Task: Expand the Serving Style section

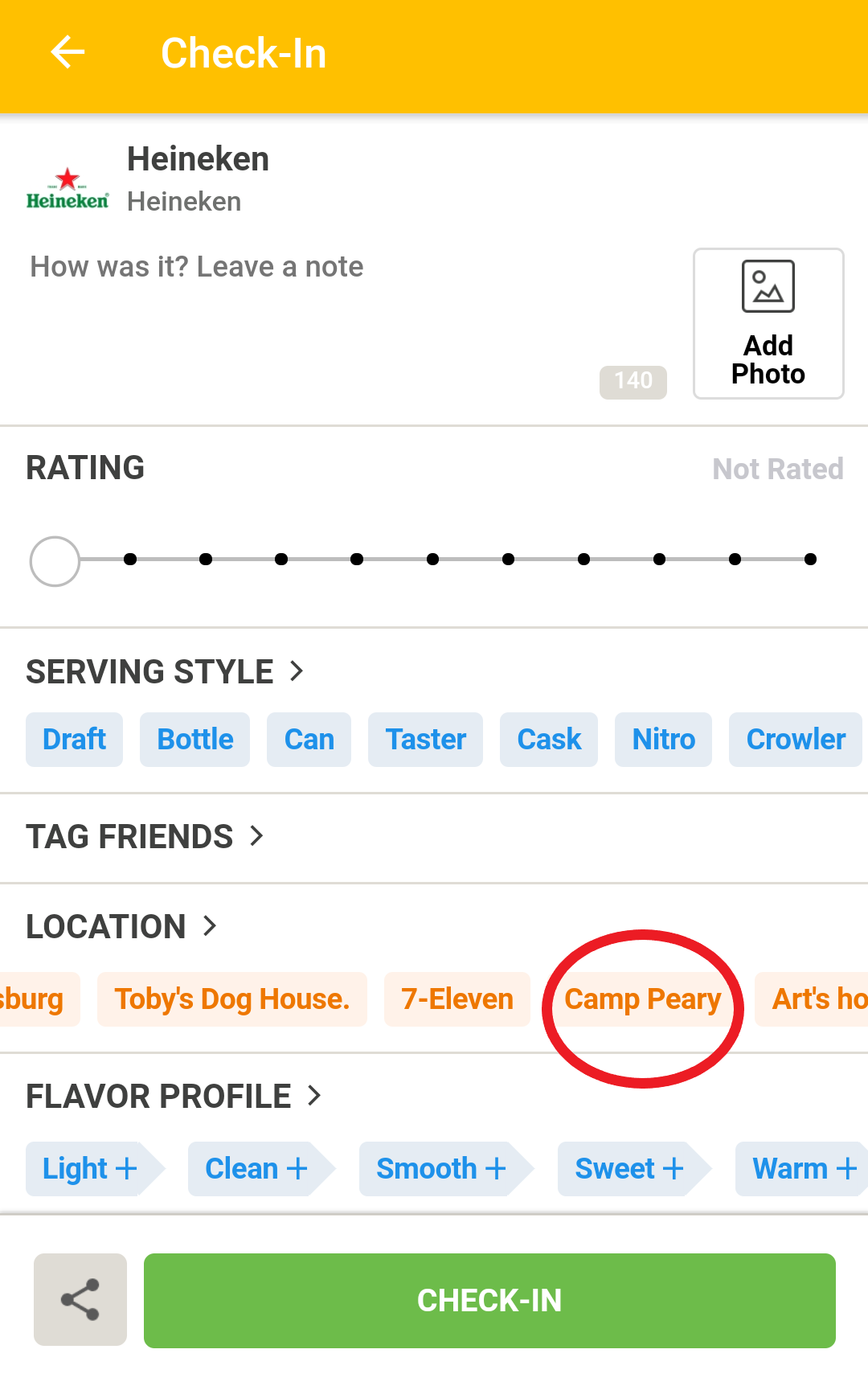Action: pyautogui.click(x=166, y=671)
